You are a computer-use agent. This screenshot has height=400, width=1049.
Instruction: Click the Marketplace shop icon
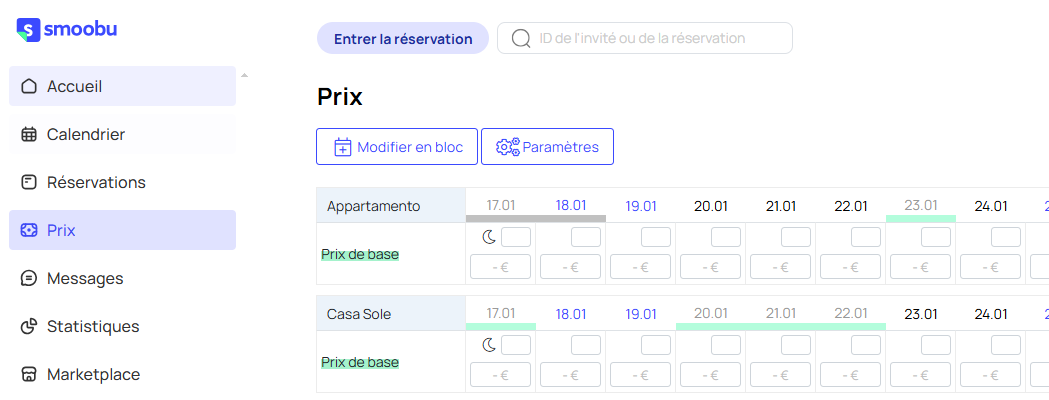[x=29, y=374]
